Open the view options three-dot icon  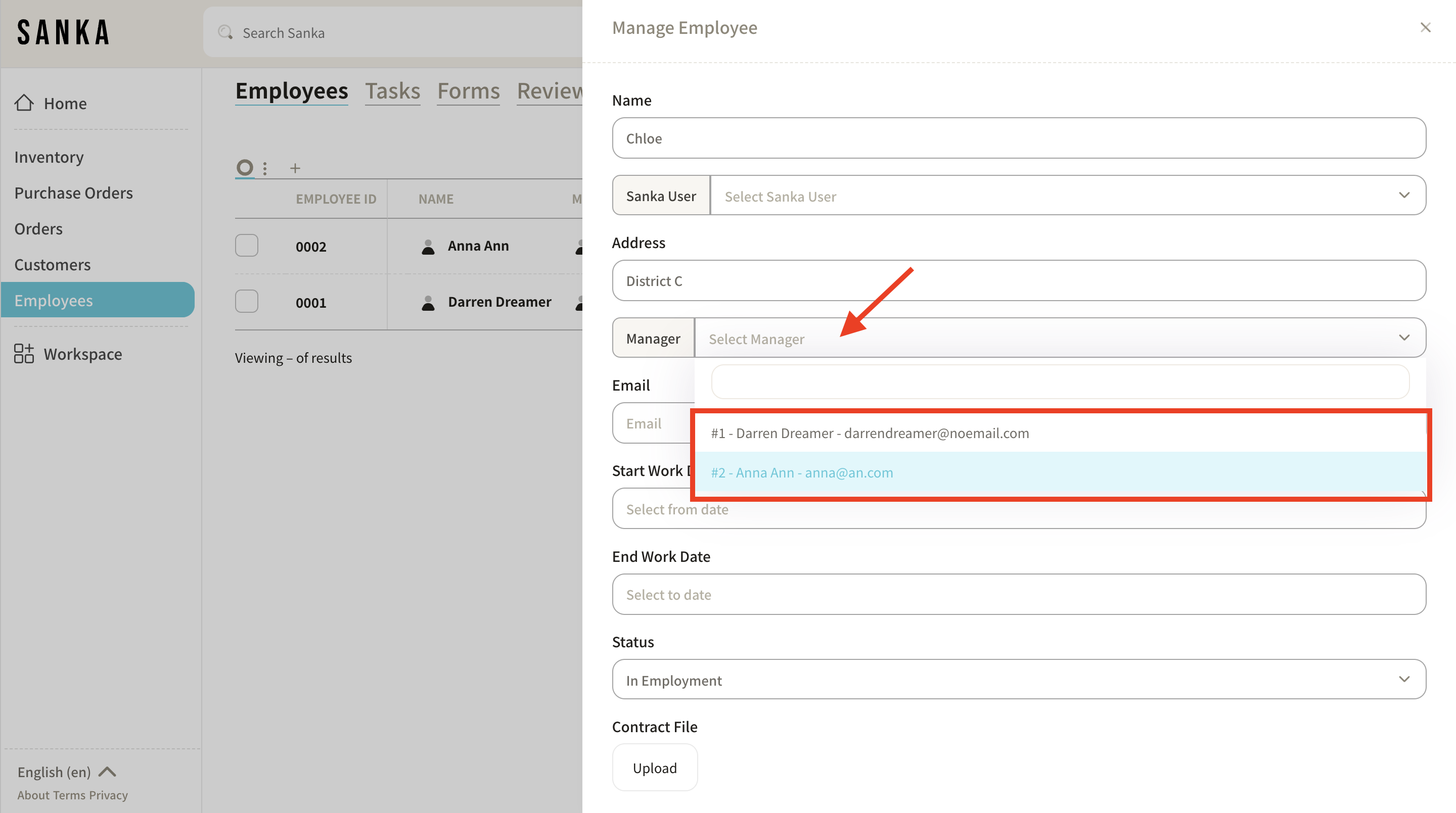pyautogui.click(x=264, y=168)
